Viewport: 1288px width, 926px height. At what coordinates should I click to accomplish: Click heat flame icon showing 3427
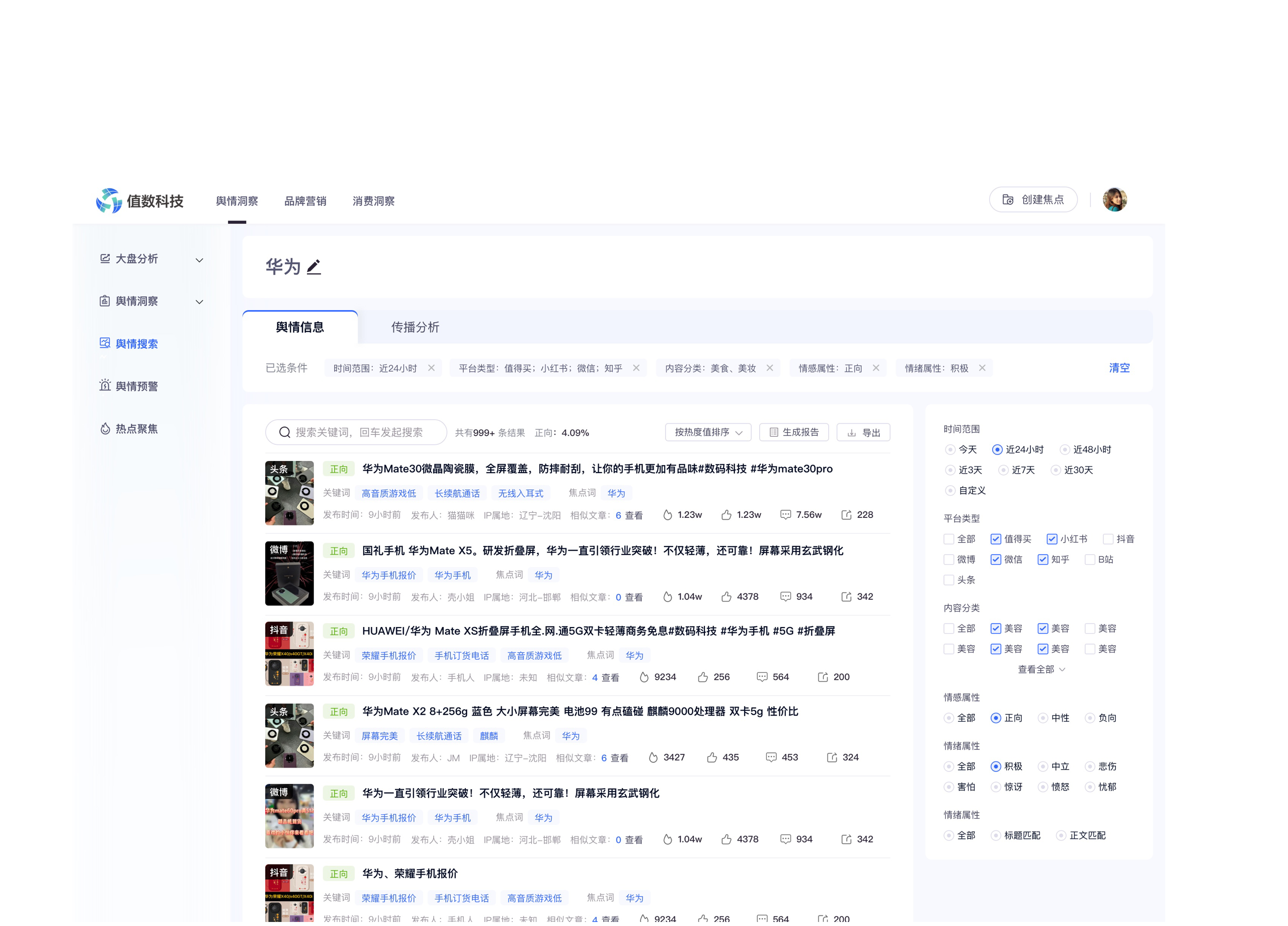coord(653,757)
